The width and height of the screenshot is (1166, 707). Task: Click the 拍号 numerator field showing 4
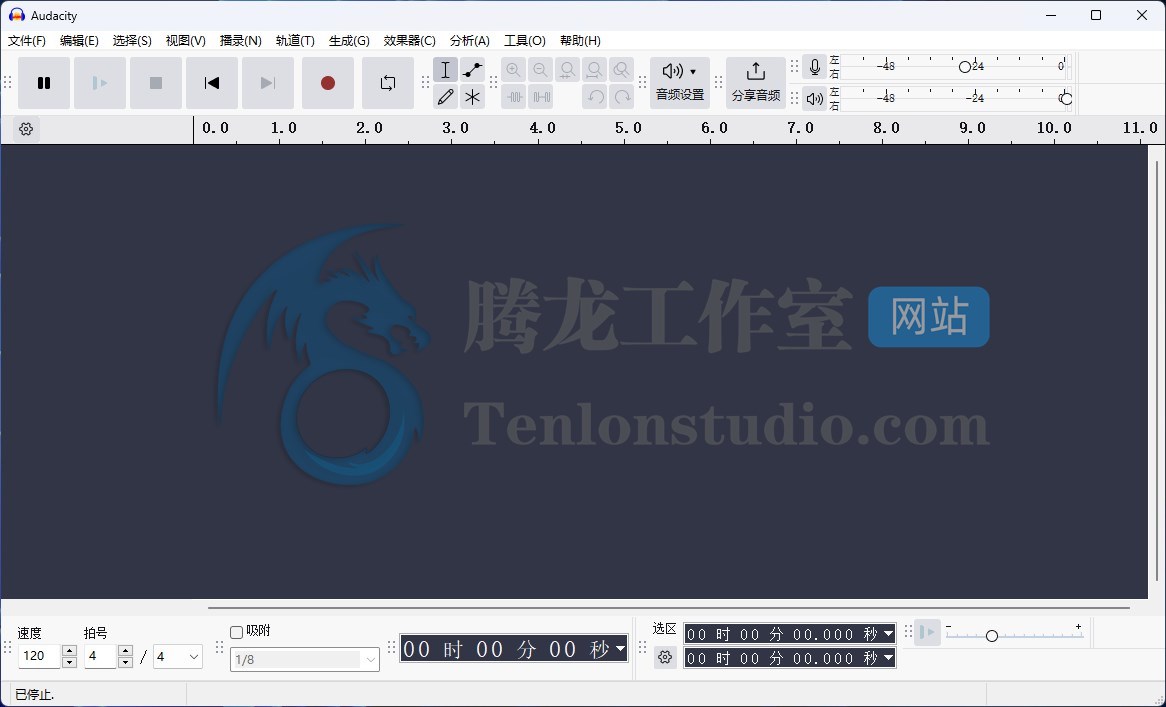pos(100,656)
